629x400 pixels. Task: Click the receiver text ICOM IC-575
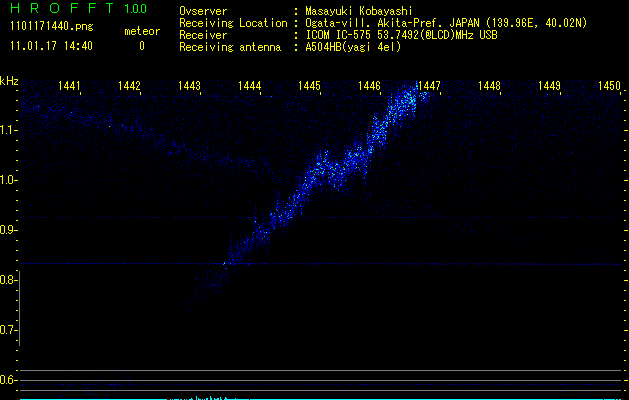point(338,35)
